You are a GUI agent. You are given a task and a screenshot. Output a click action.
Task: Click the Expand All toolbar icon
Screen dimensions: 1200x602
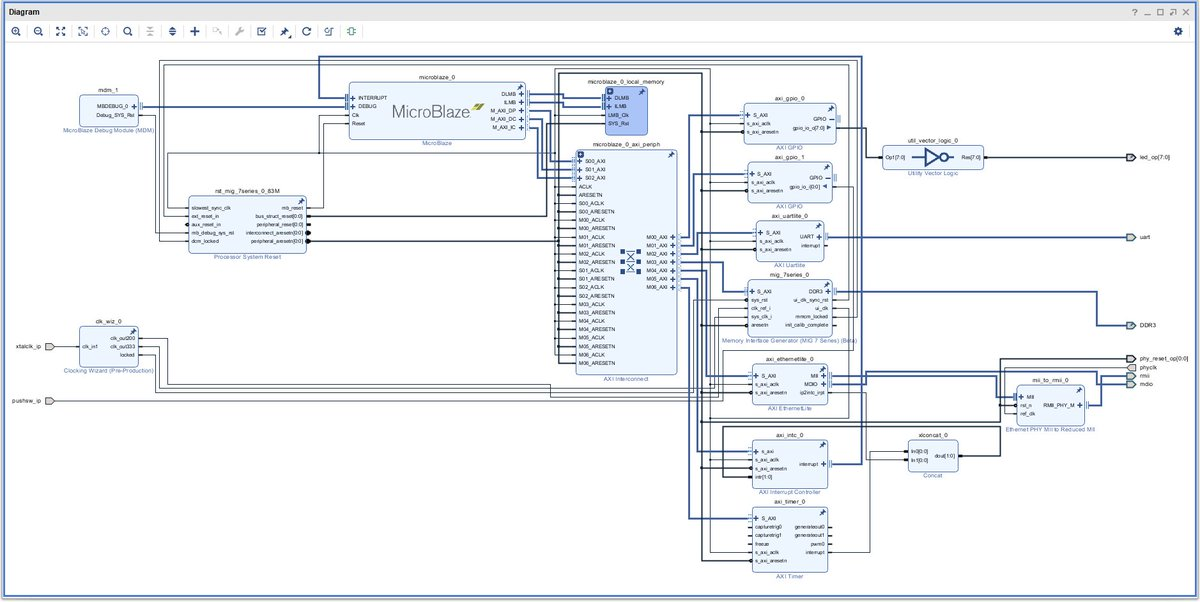[x=172, y=31]
